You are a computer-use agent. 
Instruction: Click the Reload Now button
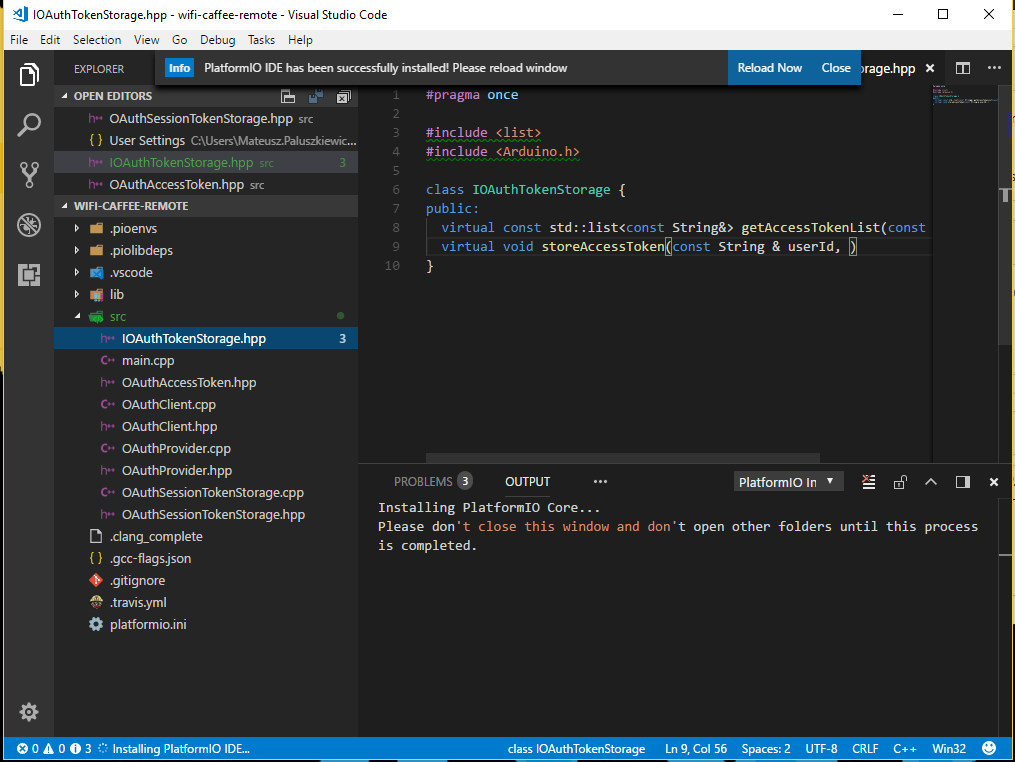pos(769,67)
